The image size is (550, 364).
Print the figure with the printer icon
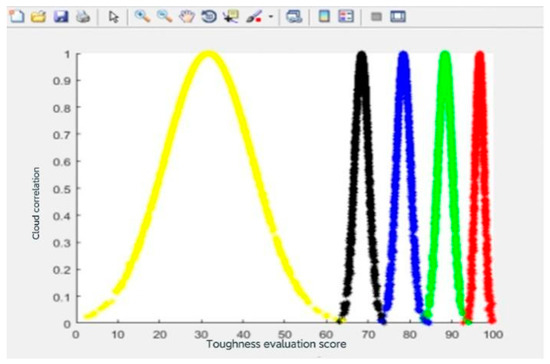(x=83, y=16)
